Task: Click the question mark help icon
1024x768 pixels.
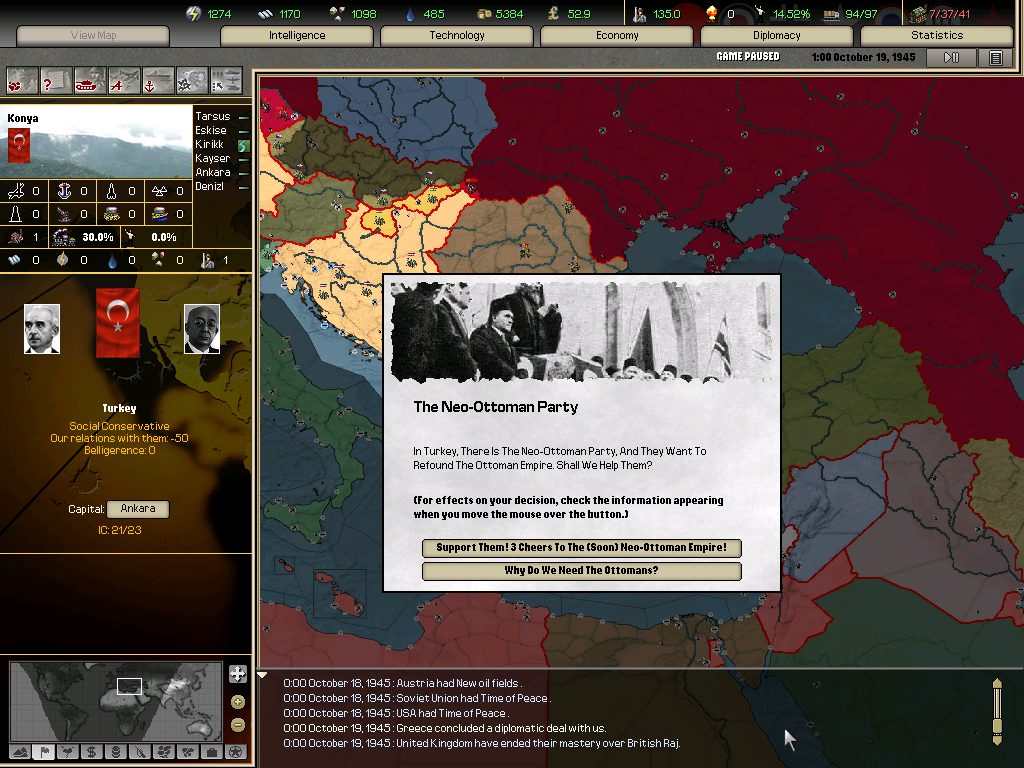Action: pyautogui.click(x=56, y=80)
